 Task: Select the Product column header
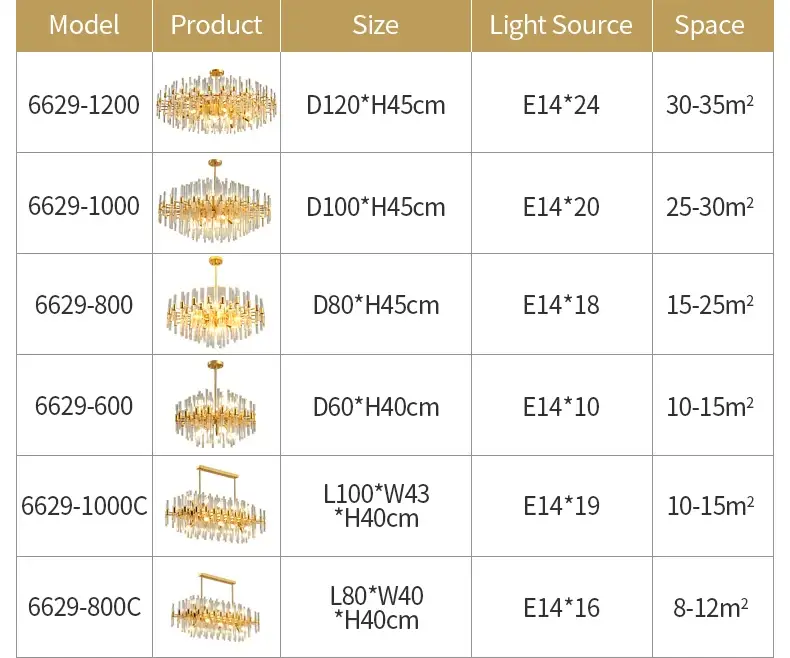click(x=216, y=25)
